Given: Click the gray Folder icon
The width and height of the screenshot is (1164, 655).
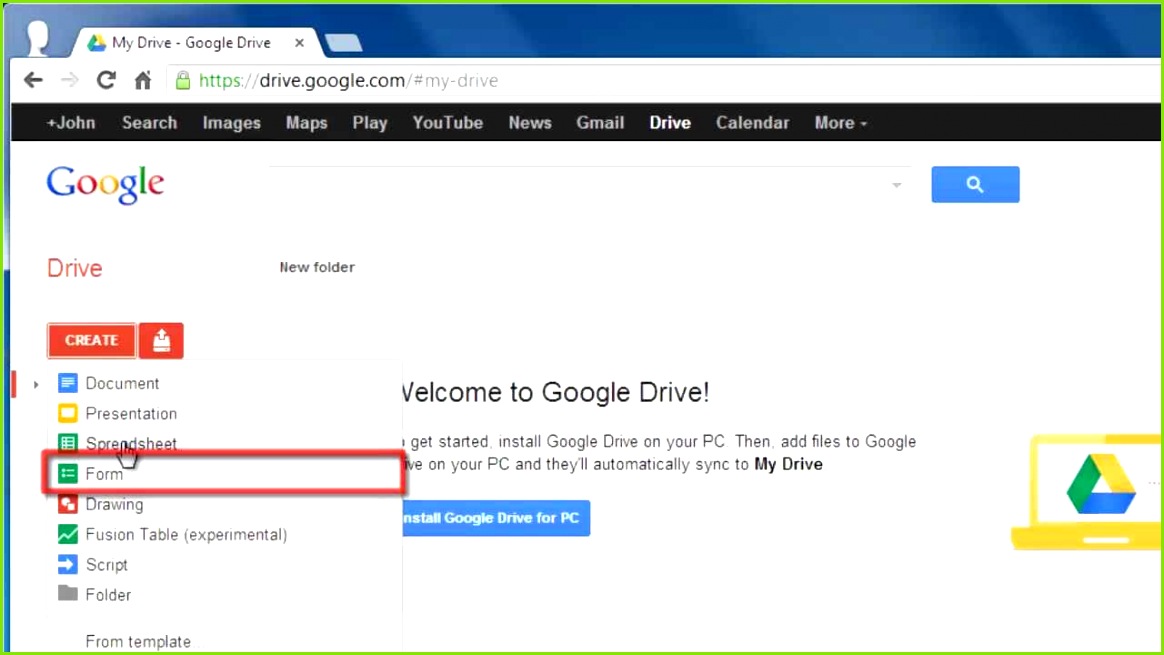Looking at the screenshot, I should coord(68,593).
